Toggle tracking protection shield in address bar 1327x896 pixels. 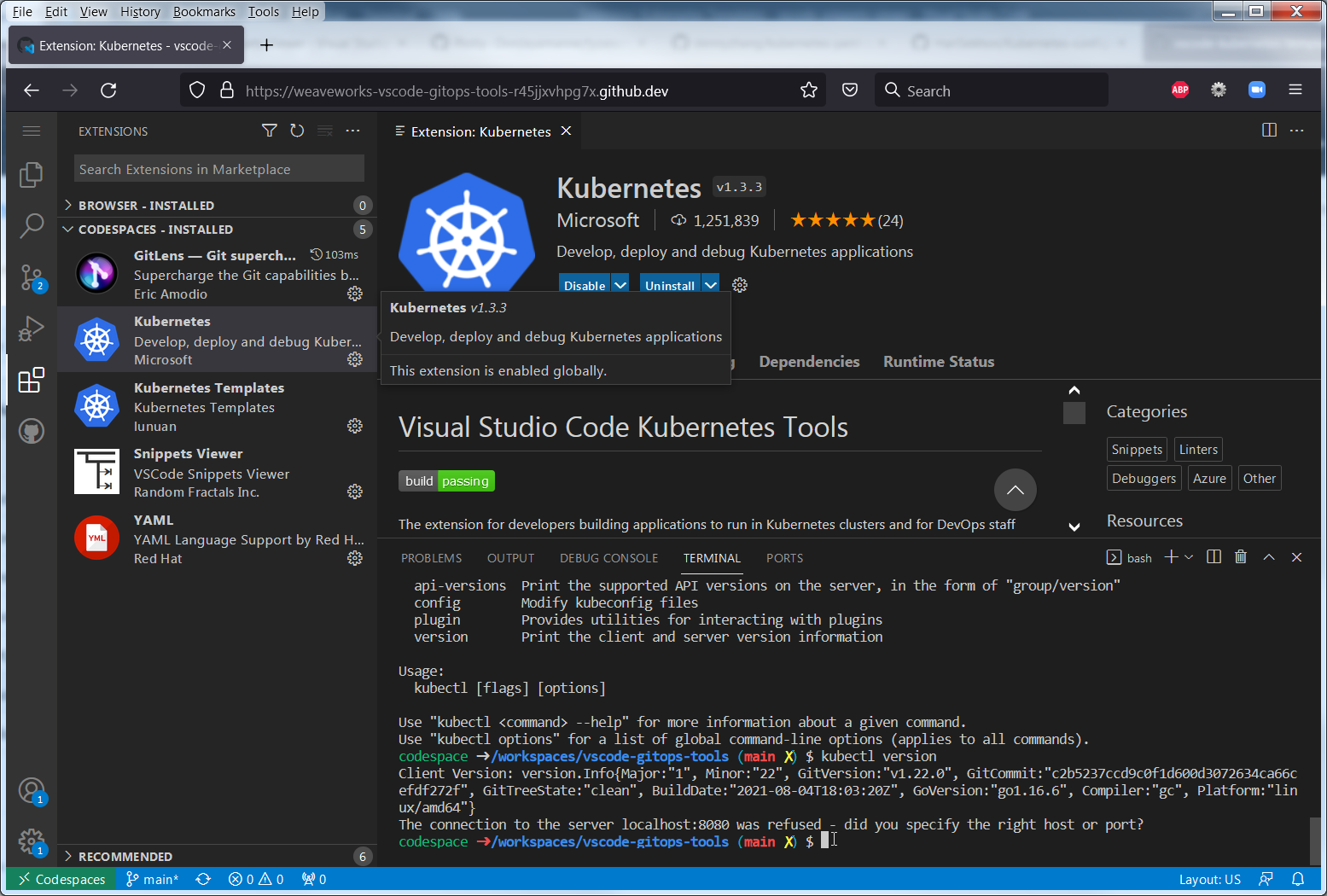(196, 90)
